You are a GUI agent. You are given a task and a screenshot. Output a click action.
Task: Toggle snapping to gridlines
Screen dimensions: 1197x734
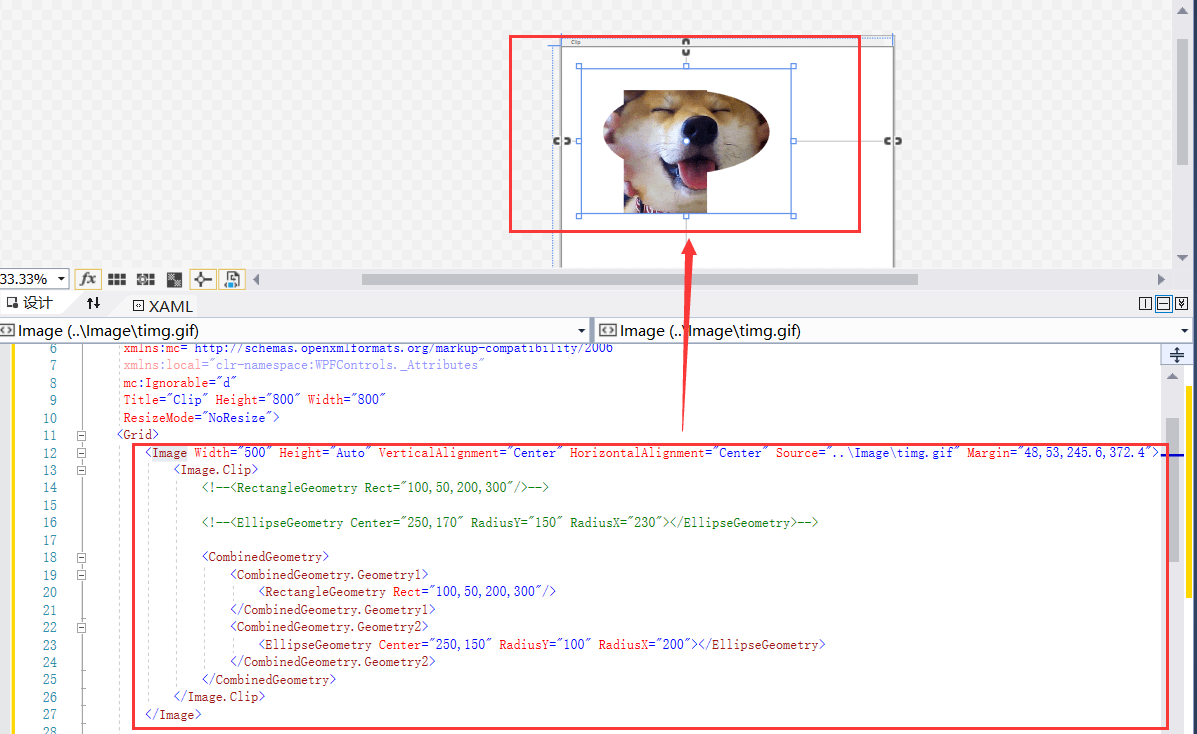pos(145,278)
